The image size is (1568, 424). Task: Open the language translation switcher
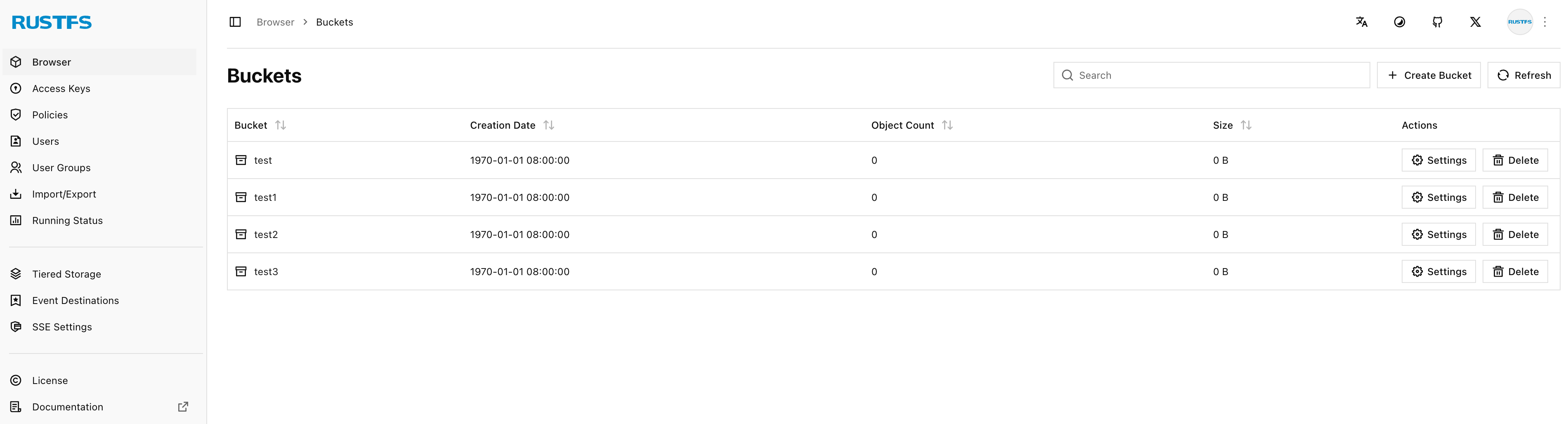[1362, 22]
